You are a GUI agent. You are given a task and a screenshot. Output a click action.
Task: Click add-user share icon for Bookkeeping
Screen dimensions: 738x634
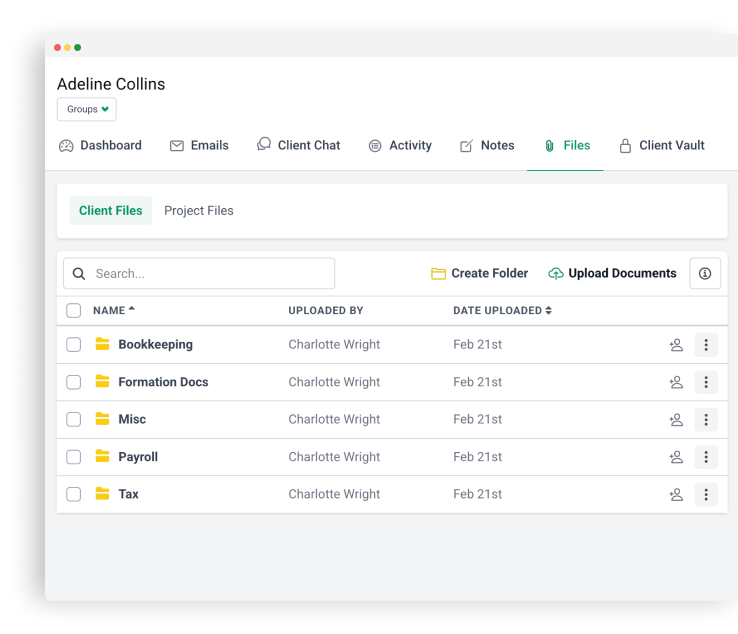[x=676, y=345]
